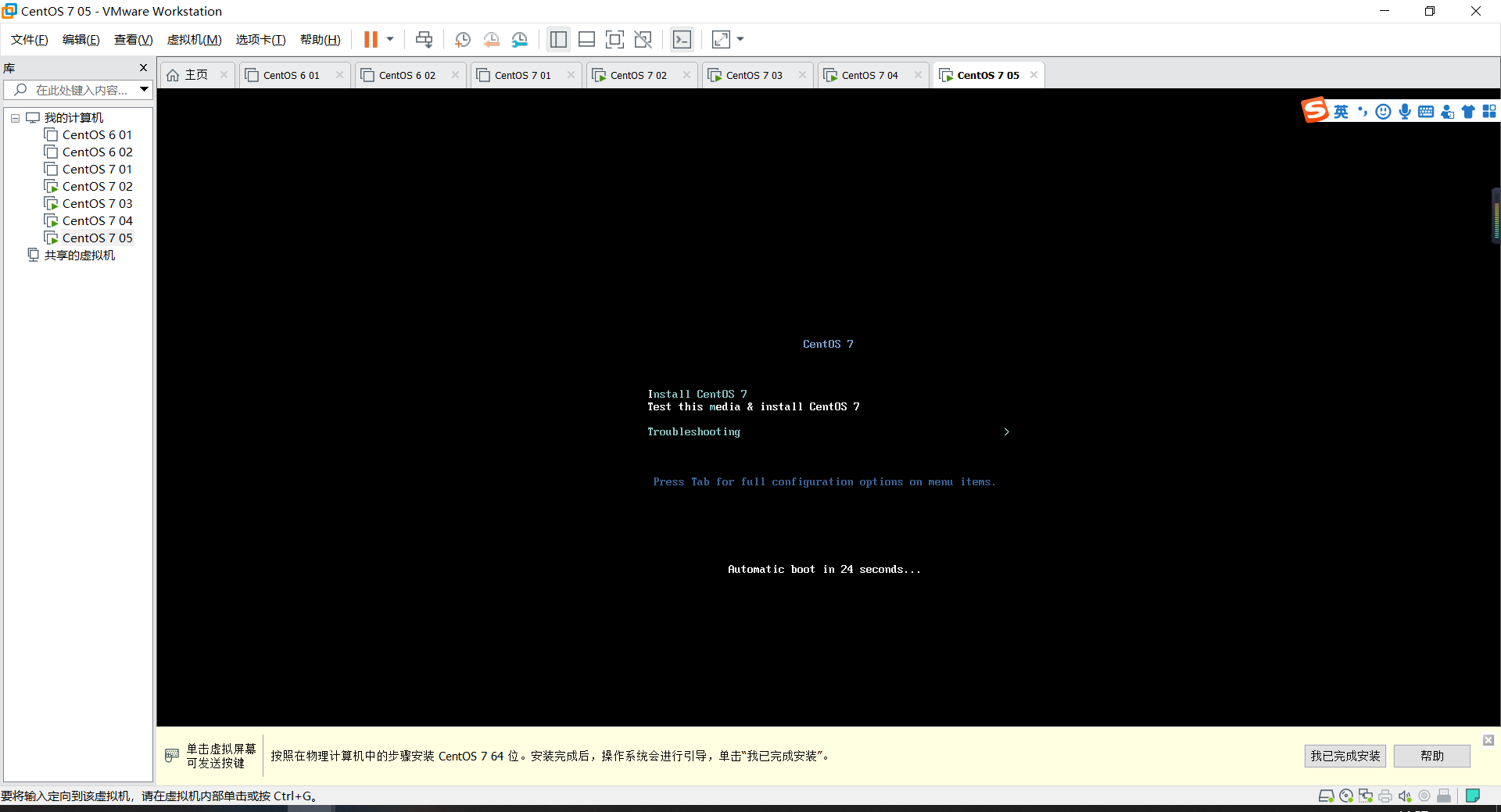Toggle the library sidebar view

pos(558,39)
